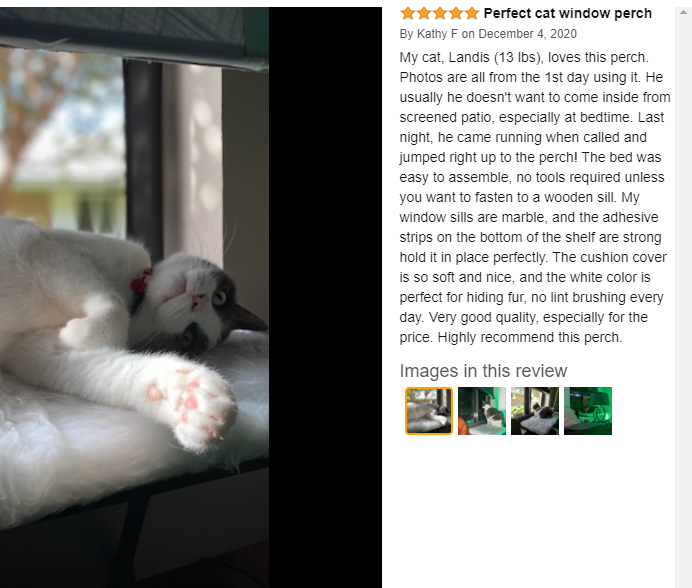The height and width of the screenshot is (588, 692).
Task: Click the cat's pink paw pads in photo
Action: (x=194, y=404)
